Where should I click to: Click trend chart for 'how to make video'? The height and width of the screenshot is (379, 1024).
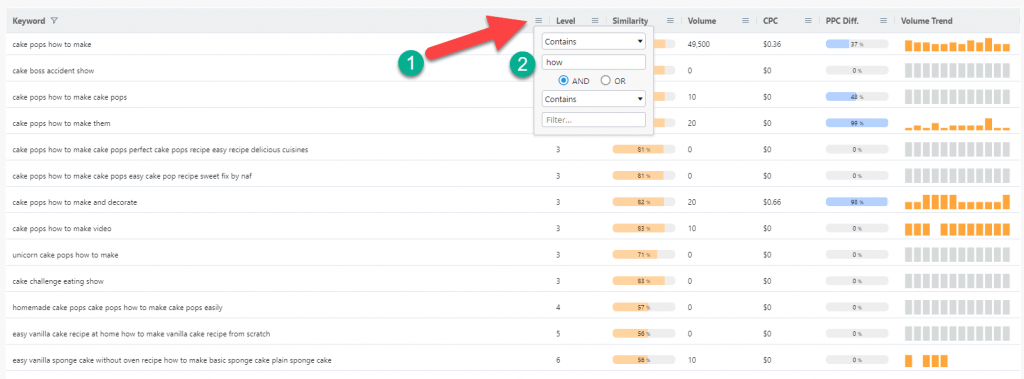957,229
